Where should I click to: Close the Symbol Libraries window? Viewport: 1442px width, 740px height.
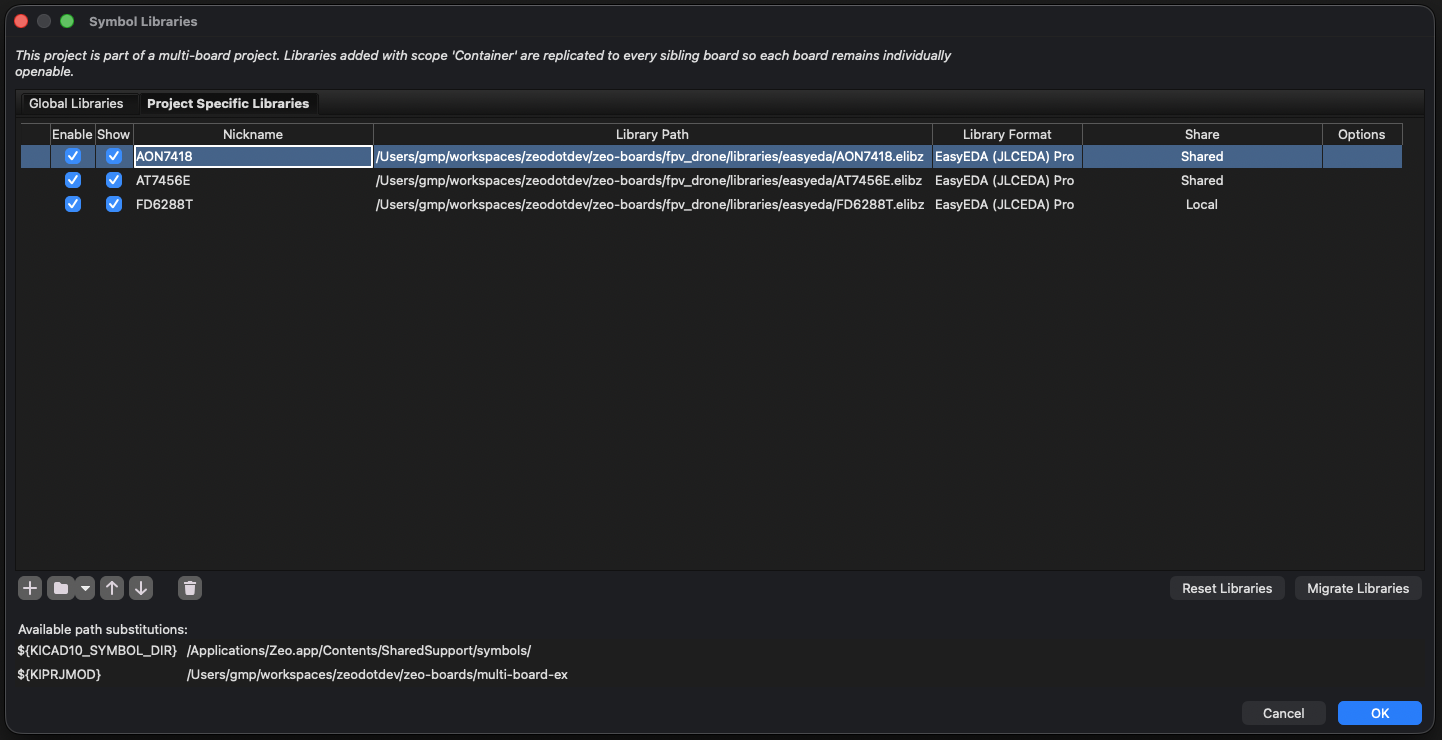click(20, 21)
